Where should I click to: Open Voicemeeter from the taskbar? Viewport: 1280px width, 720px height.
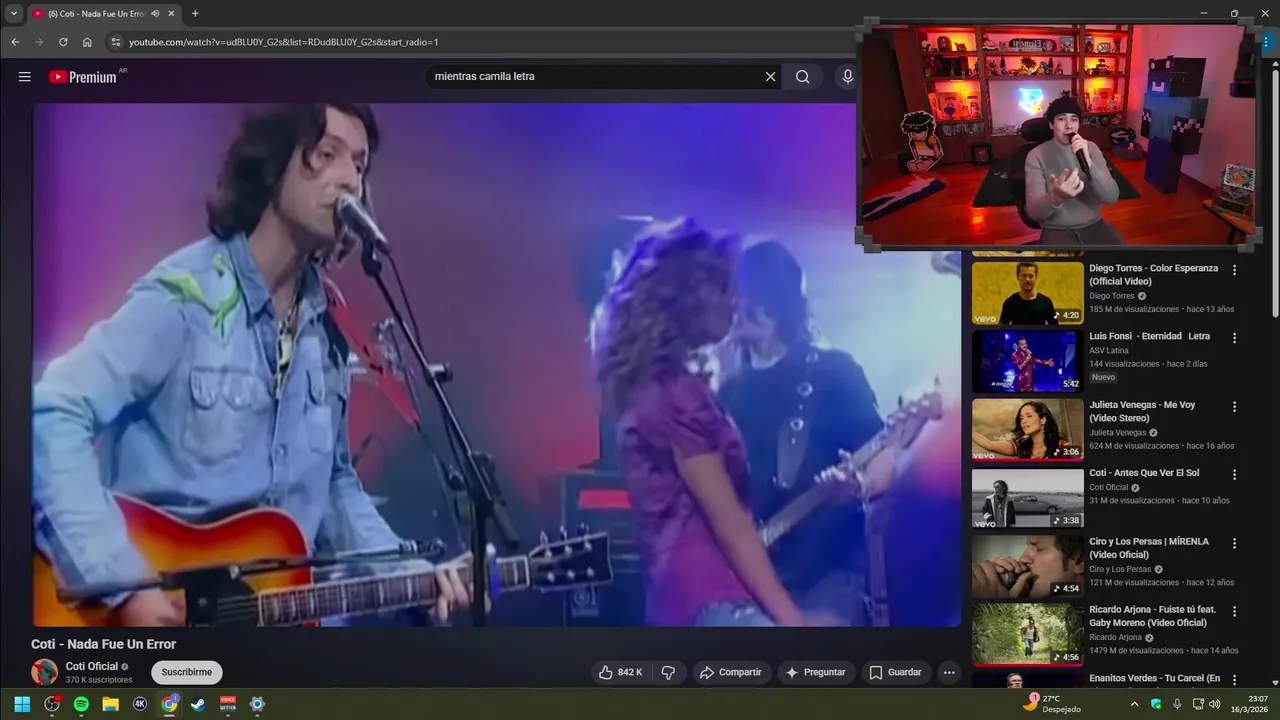(x=228, y=704)
